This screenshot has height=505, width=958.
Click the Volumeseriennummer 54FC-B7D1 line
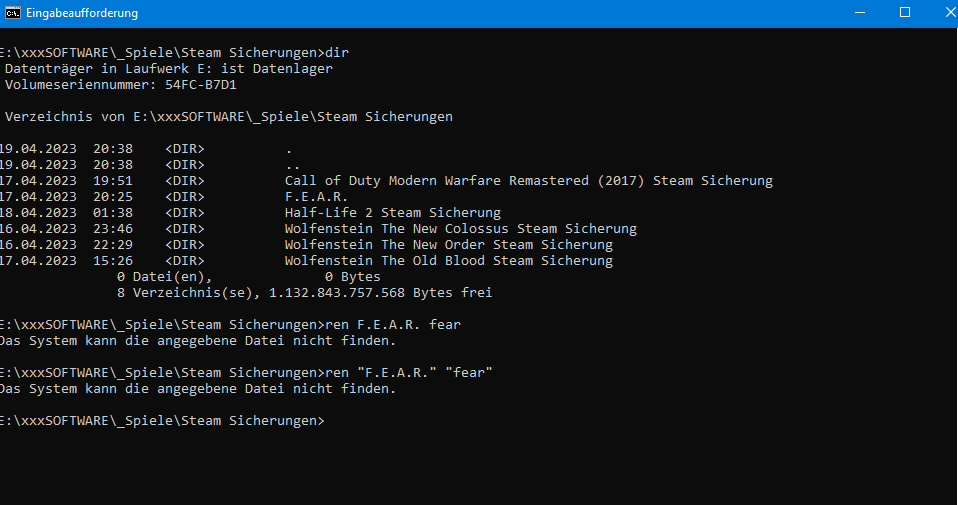pos(120,85)
